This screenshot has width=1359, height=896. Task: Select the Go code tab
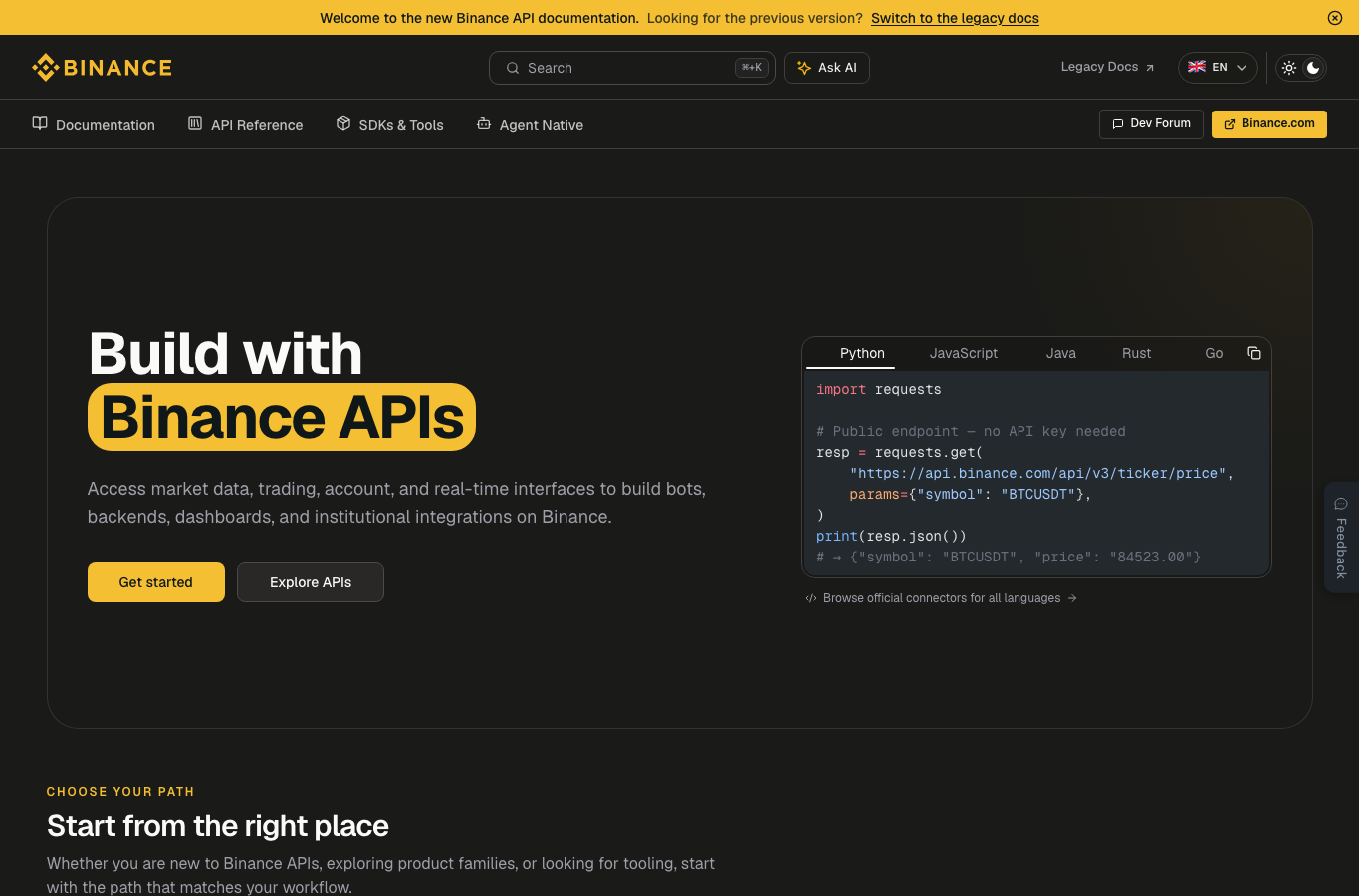1214,353
